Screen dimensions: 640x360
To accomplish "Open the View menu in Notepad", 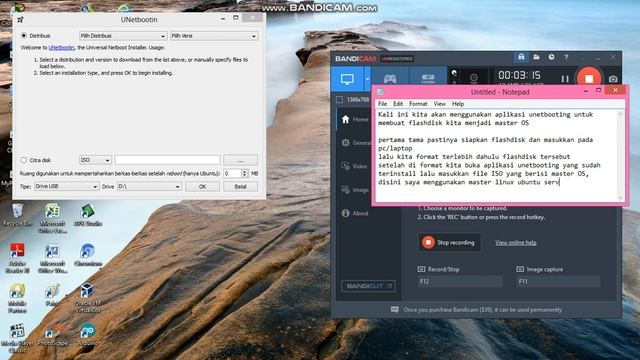I will click(440, 104).
